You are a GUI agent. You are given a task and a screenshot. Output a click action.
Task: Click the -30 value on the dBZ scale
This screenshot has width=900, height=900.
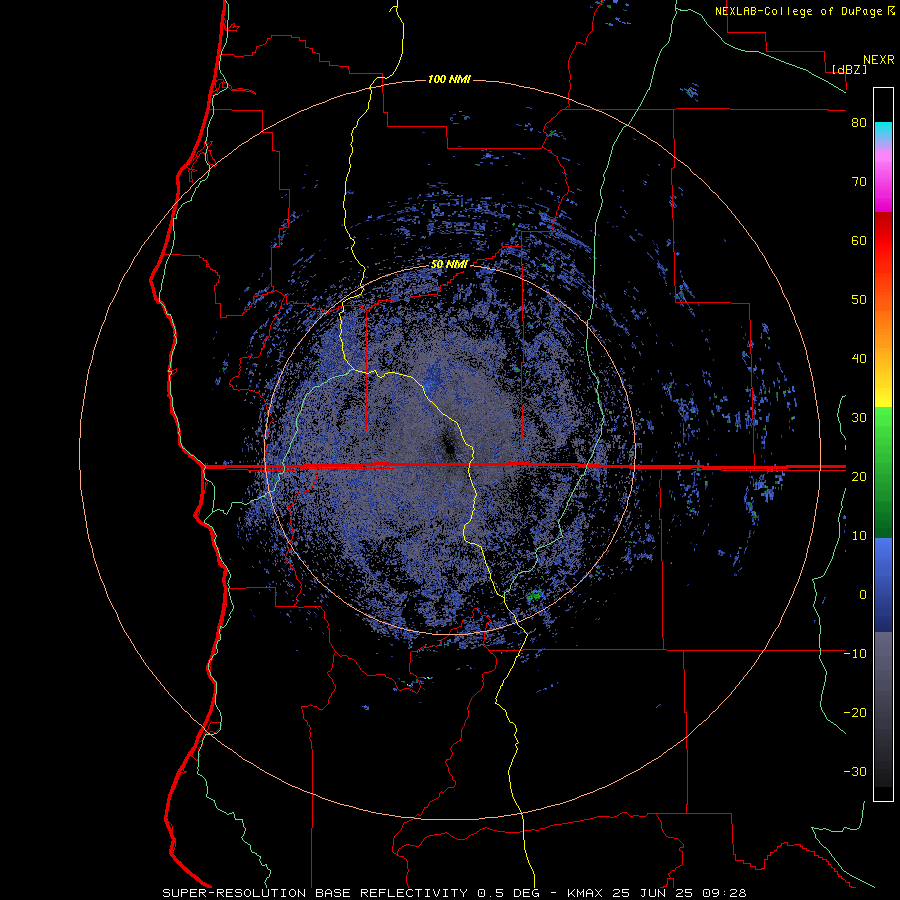(855, 771)
